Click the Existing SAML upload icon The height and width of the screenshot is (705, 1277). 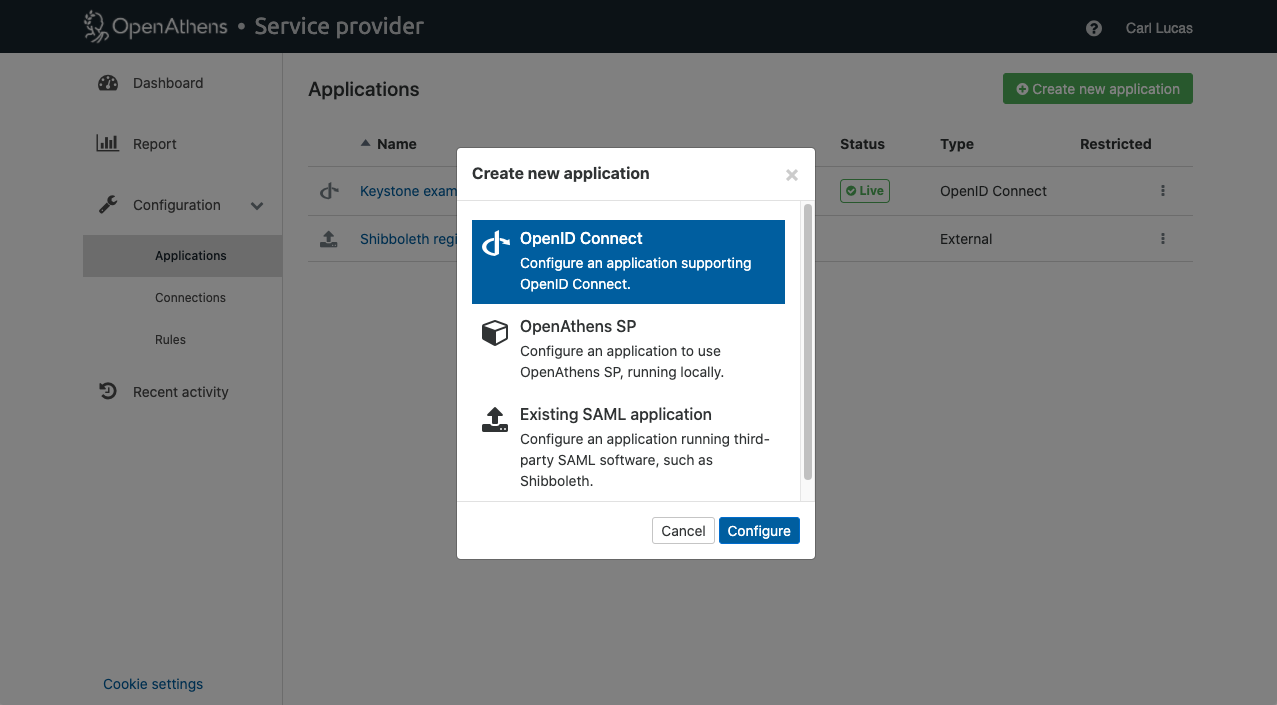tap(495, 420)
